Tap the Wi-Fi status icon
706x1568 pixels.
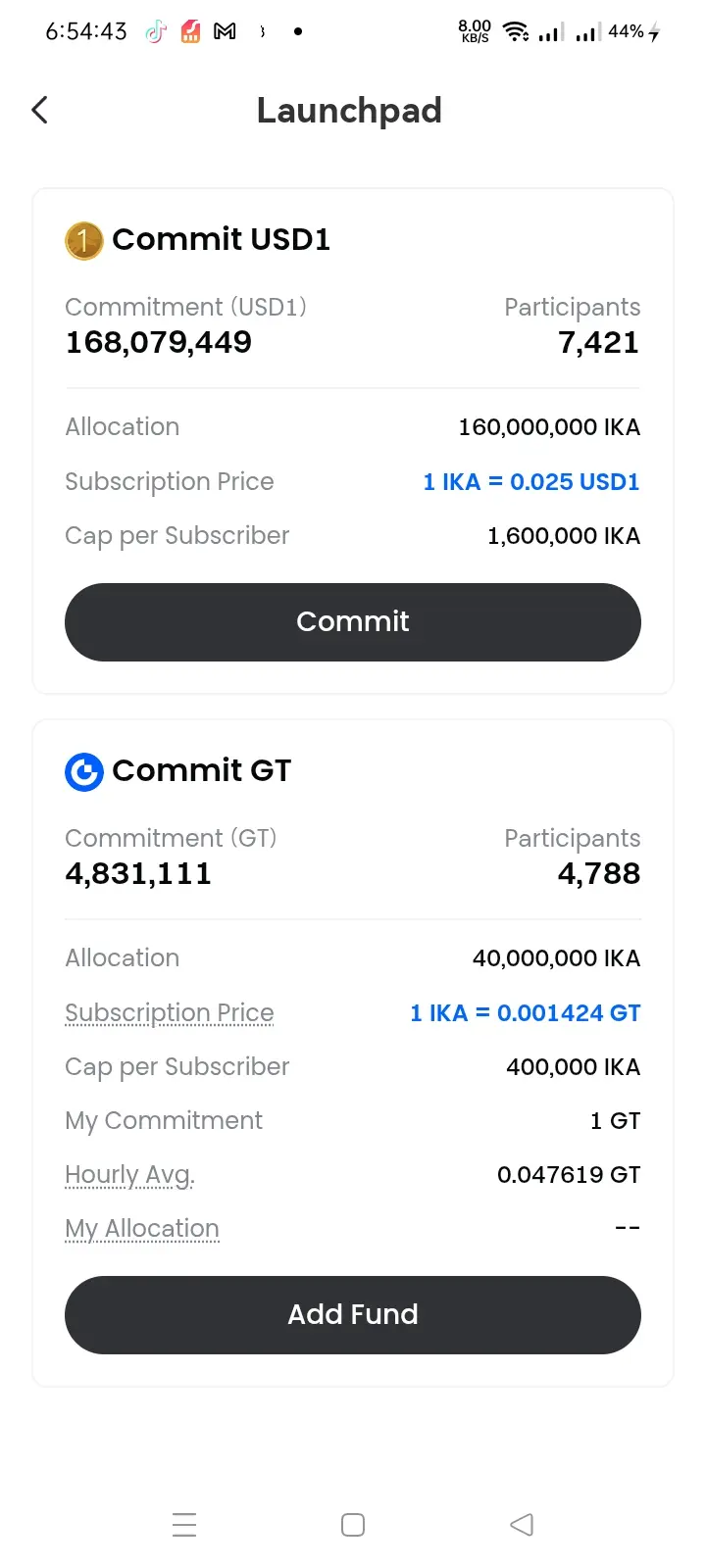point(516,31)
